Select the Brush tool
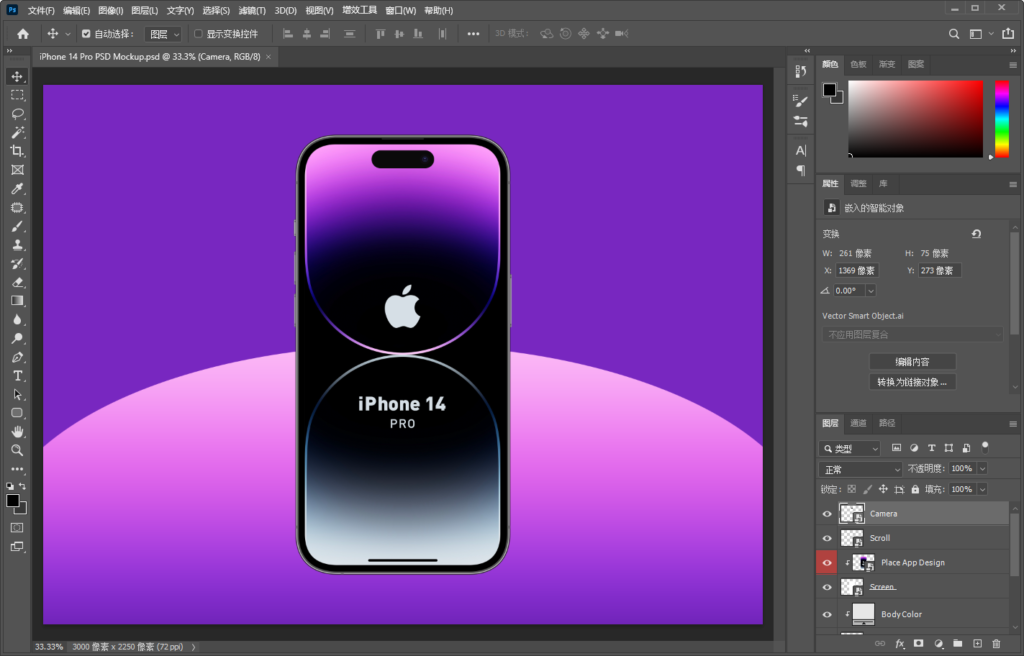Screen dimensions: 1024x656 17,226
